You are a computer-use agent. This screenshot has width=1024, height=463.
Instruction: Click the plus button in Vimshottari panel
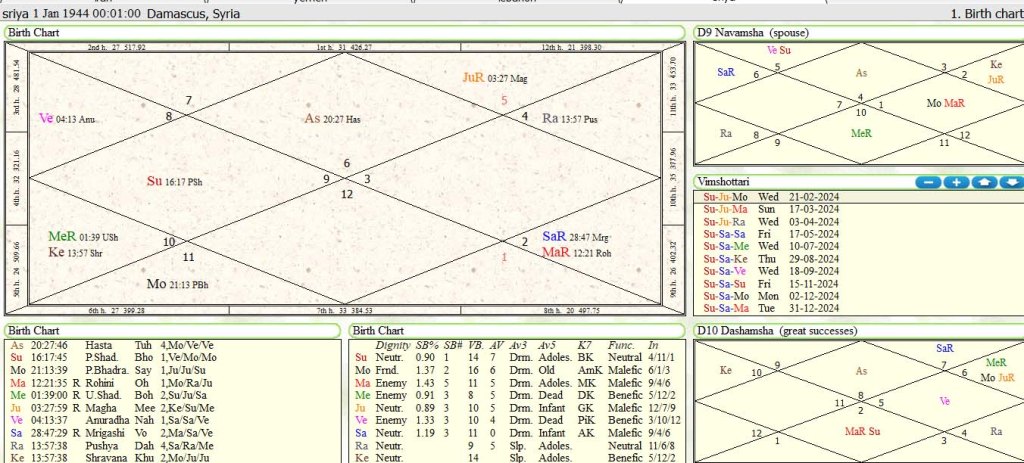pos(956,182)
